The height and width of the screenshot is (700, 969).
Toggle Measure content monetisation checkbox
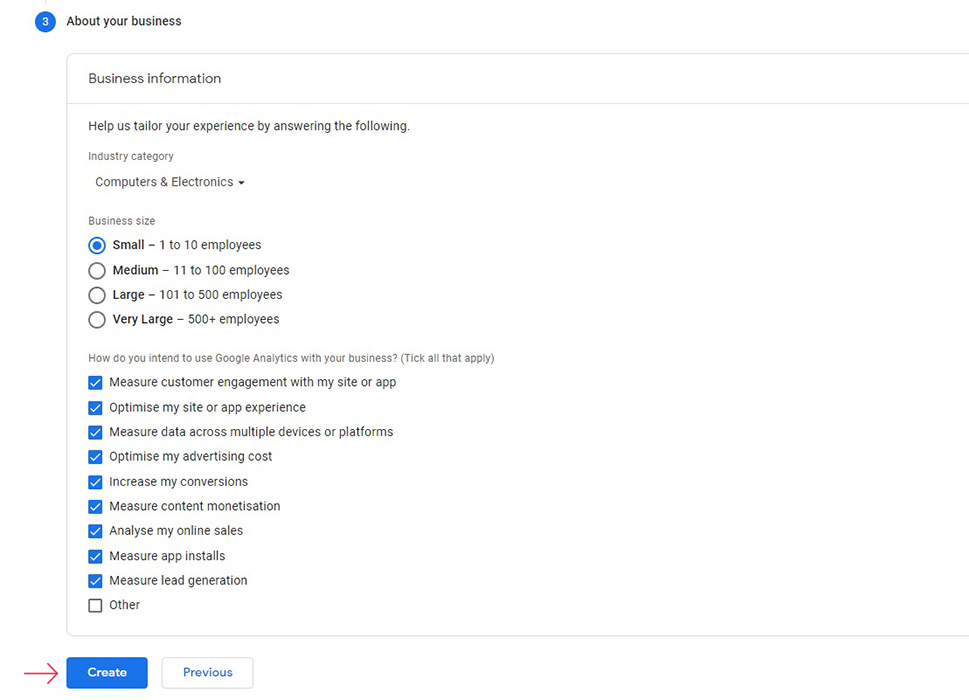coord(95,507)
